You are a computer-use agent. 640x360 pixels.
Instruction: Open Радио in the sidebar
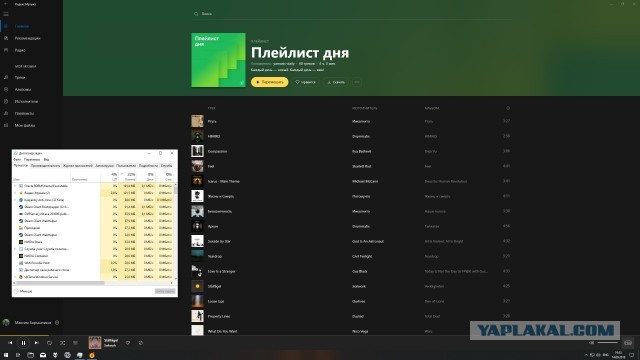point(20,50)
